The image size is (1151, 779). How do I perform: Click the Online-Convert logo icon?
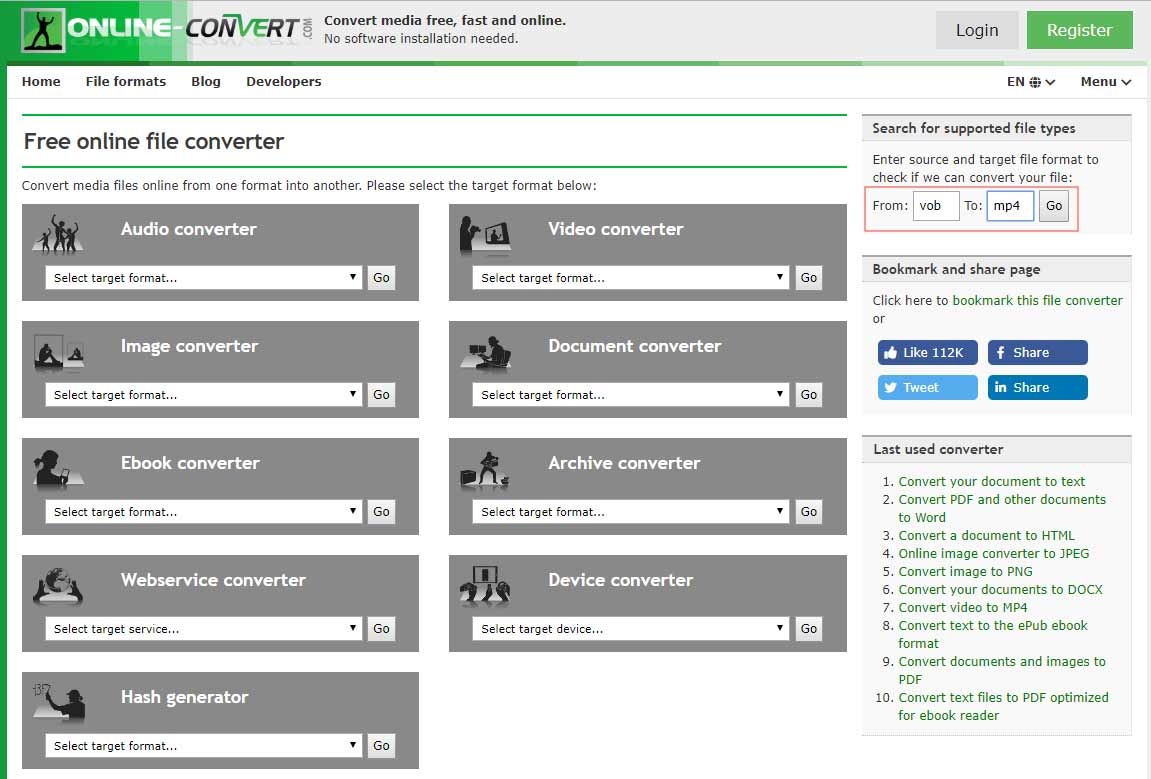[43, 31]
